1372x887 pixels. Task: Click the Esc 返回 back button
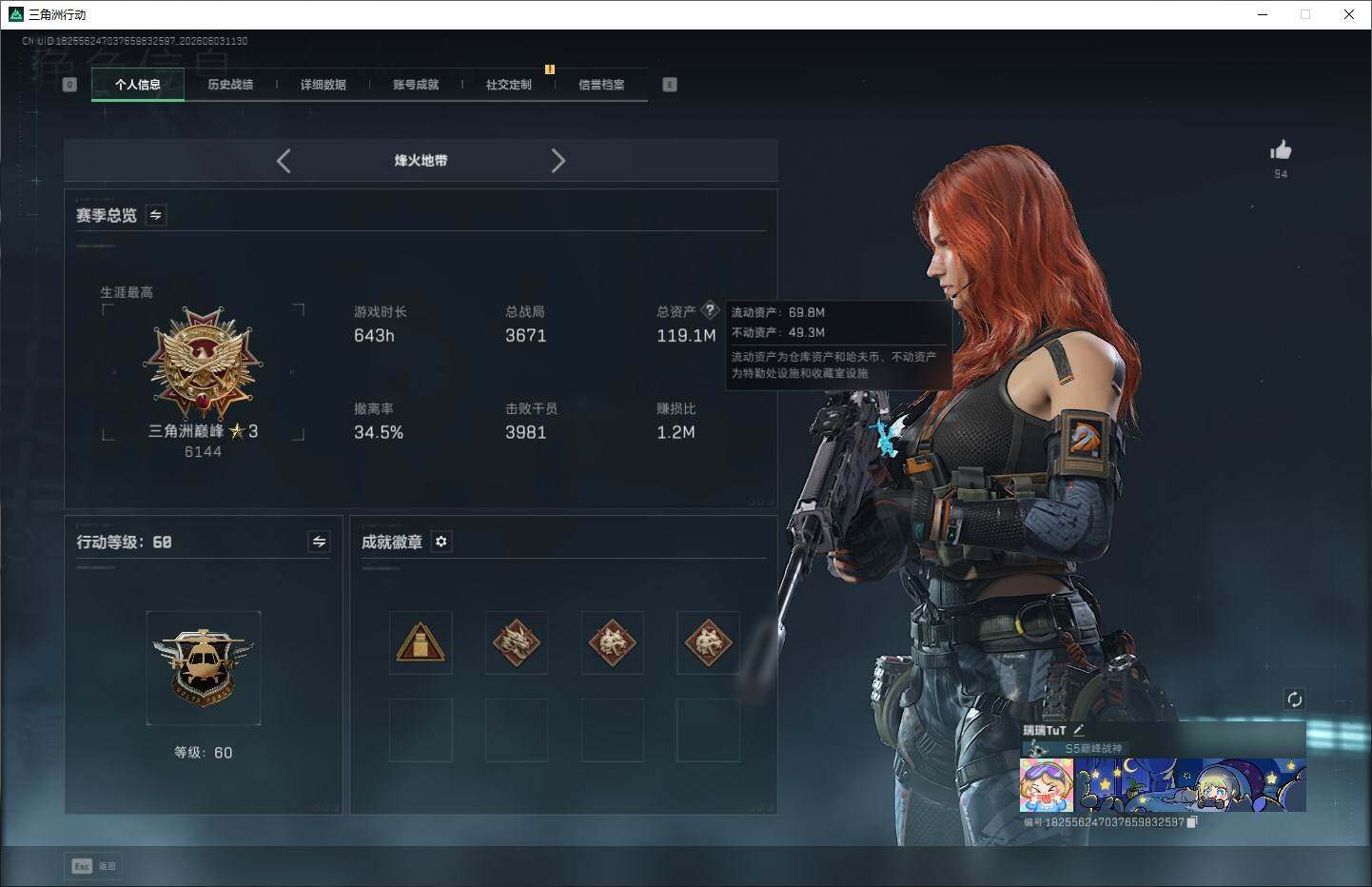[x=93, y=866]
